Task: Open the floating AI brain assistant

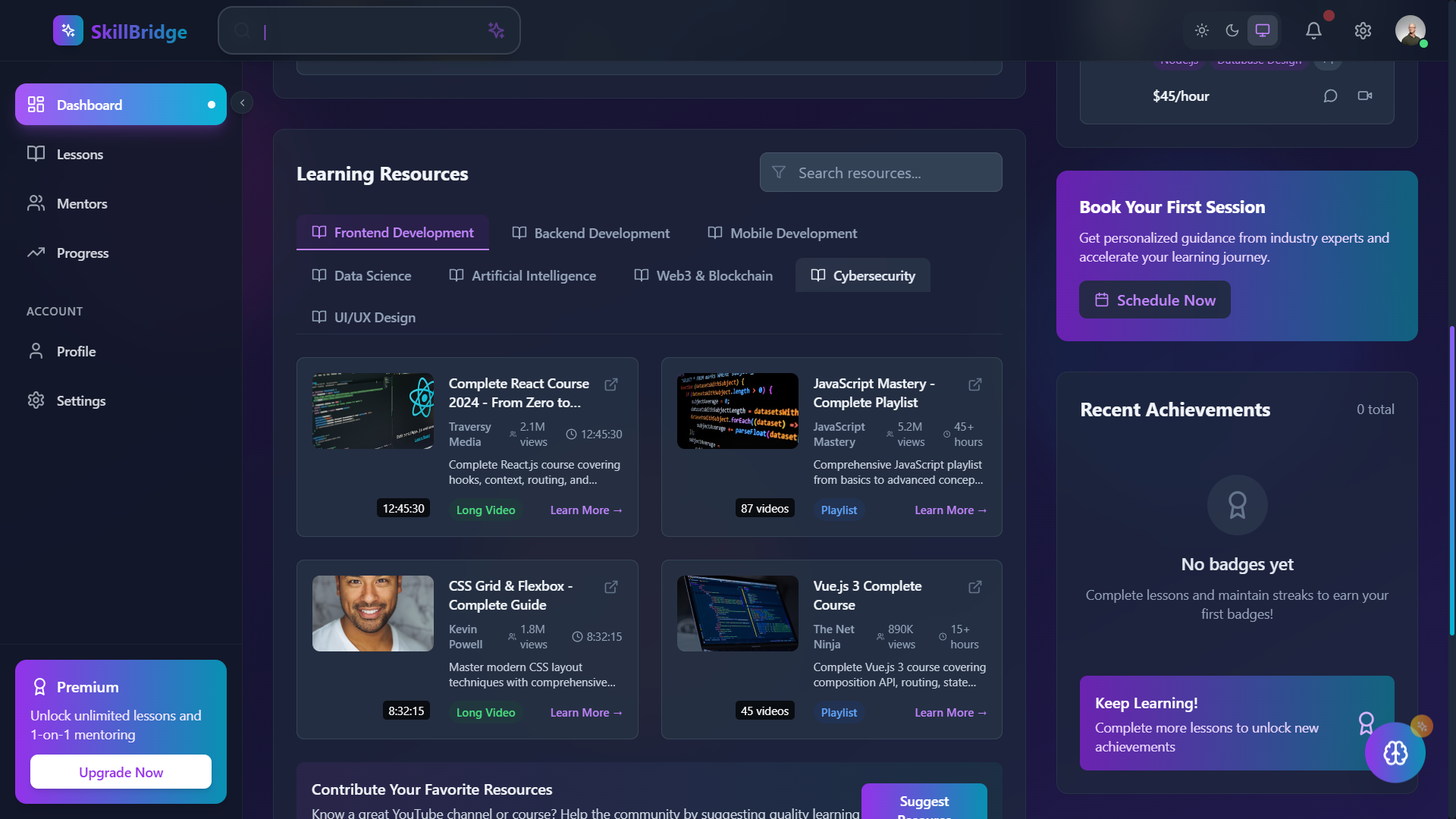Action: [1395, 752]
